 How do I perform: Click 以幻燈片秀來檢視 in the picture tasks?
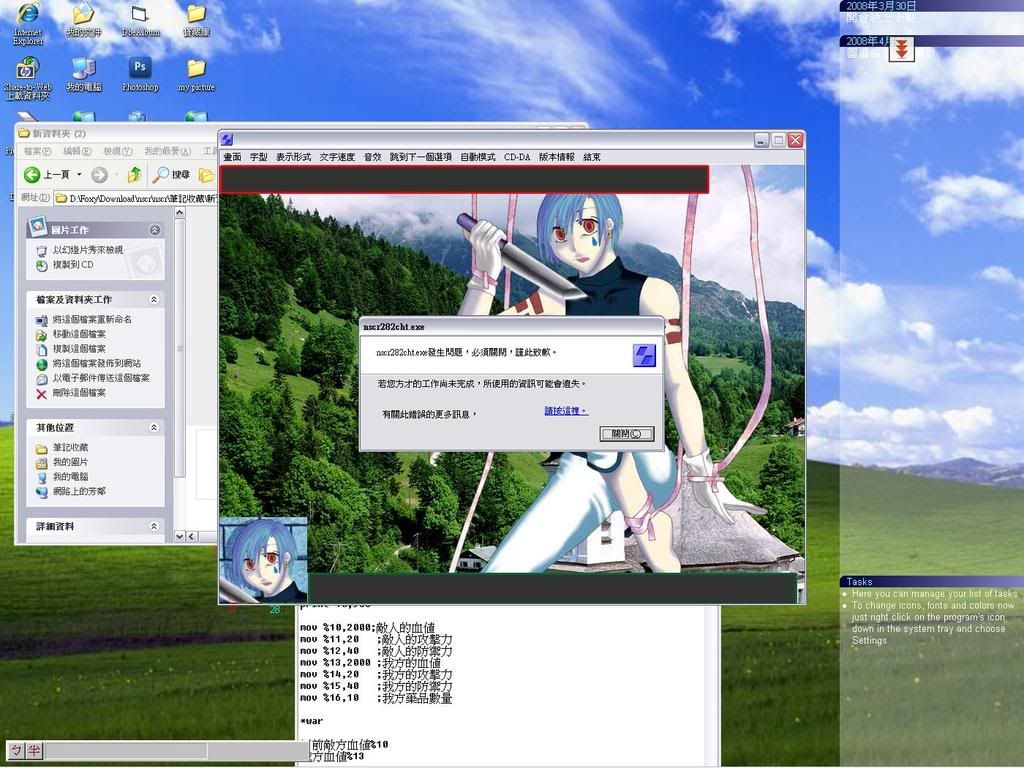click(x=80, y=249)
